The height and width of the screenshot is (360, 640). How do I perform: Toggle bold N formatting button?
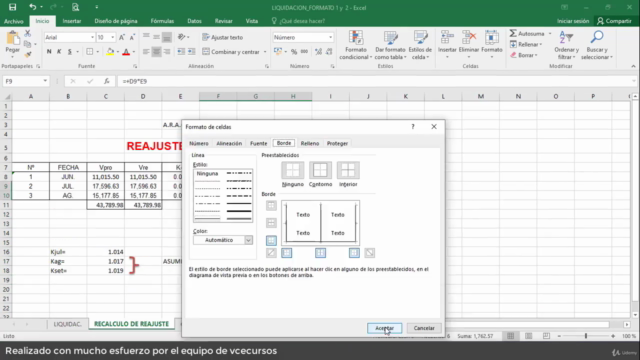pos(49,51)
